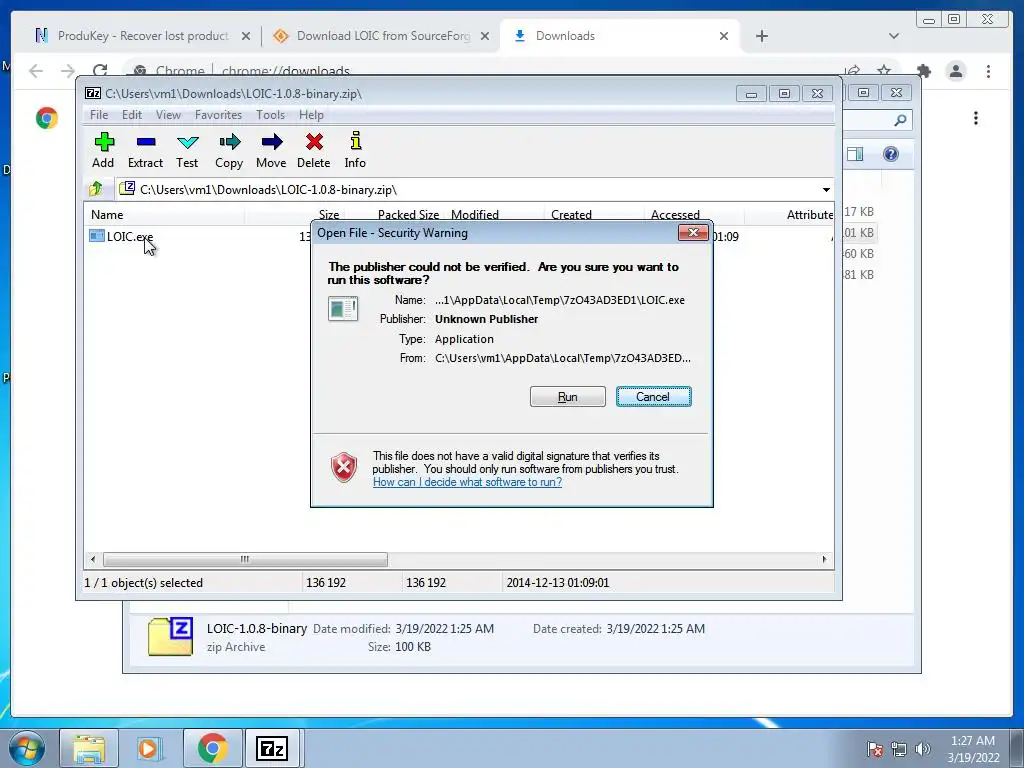Click Chrome forward arrow
1024x768 pixels.
[x=68, y=71]
